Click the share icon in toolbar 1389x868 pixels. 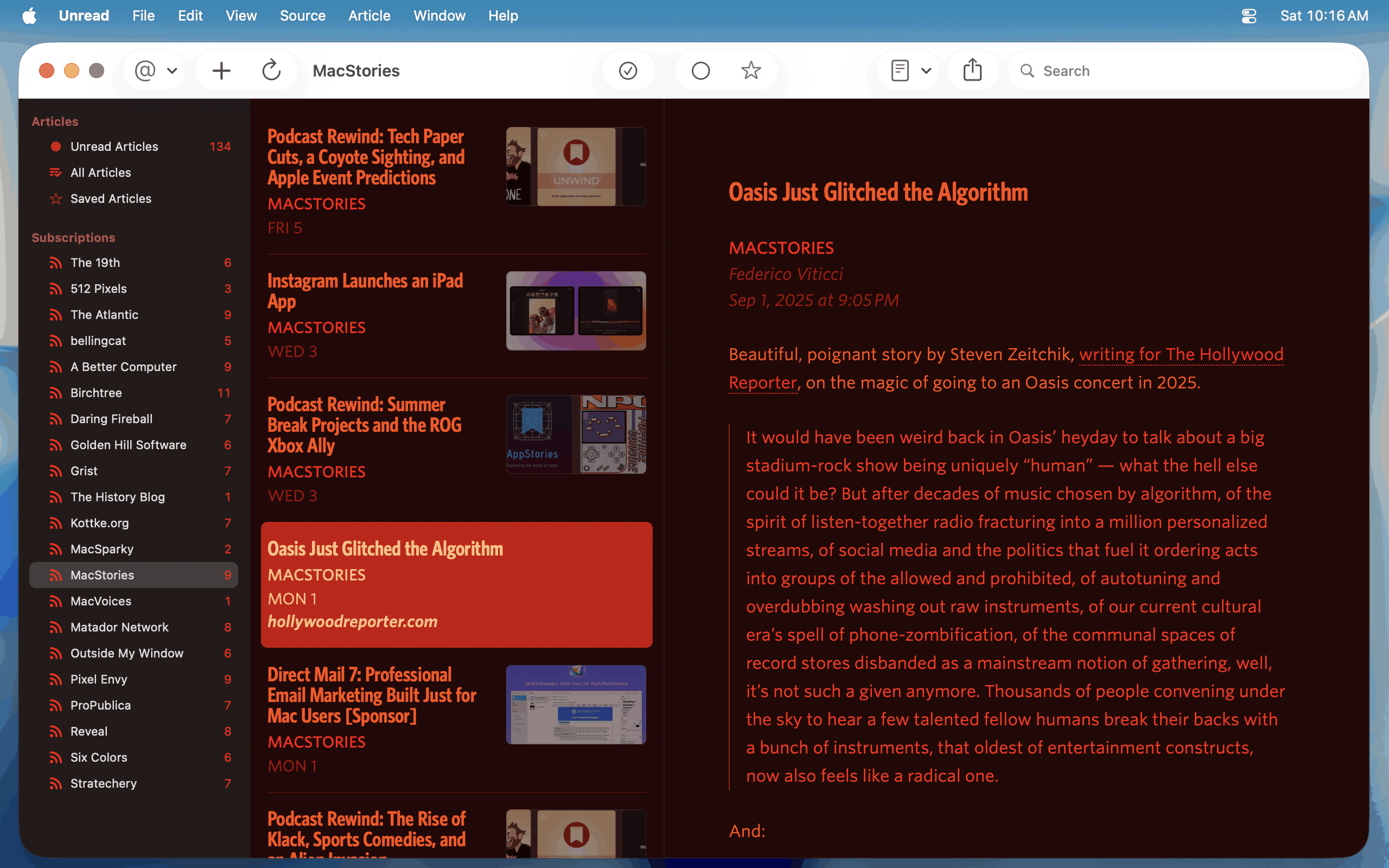[972, 71]
